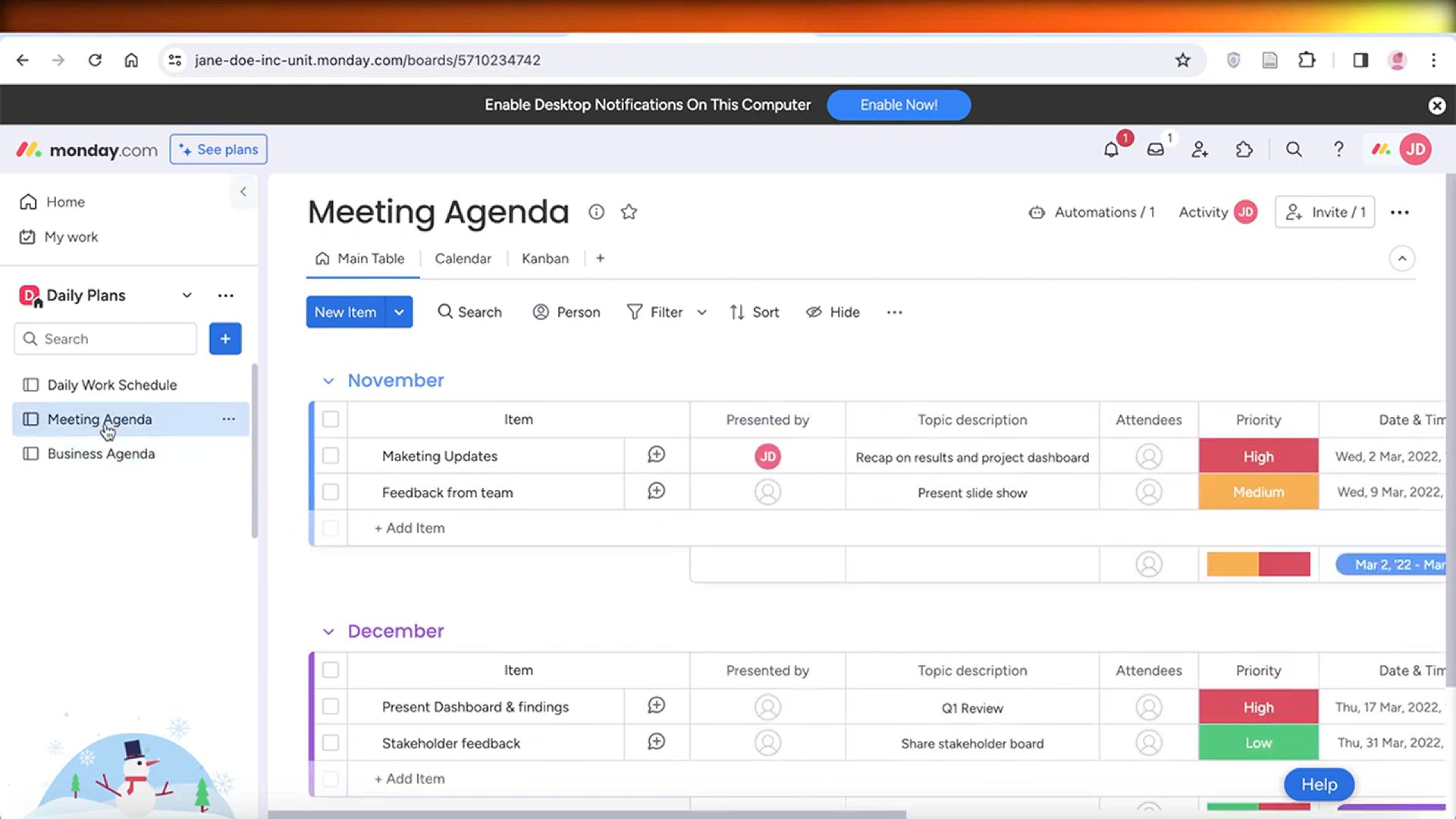The width and height of the screenshot is (1456, 819).
Task: Open Meeting Agenda sidebar item three-dot menu
Action: pos(228,419)
